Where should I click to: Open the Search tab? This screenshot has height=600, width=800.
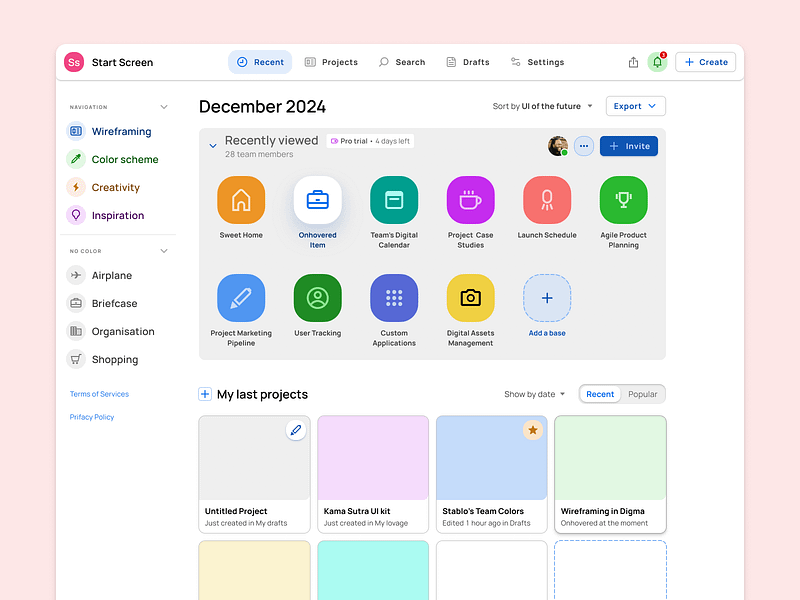pos(402,62)
